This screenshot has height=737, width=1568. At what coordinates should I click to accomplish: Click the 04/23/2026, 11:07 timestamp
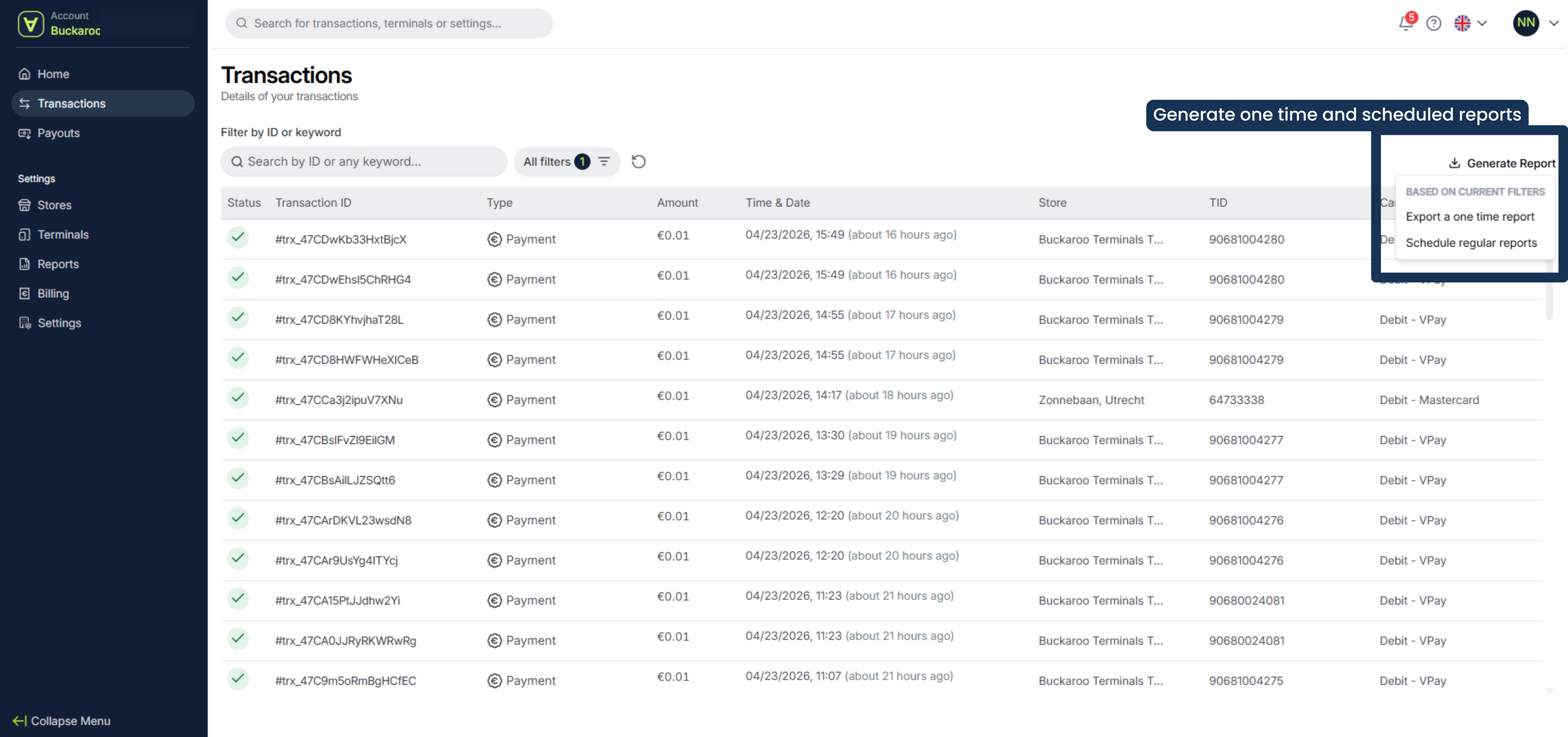coord(793,676)
